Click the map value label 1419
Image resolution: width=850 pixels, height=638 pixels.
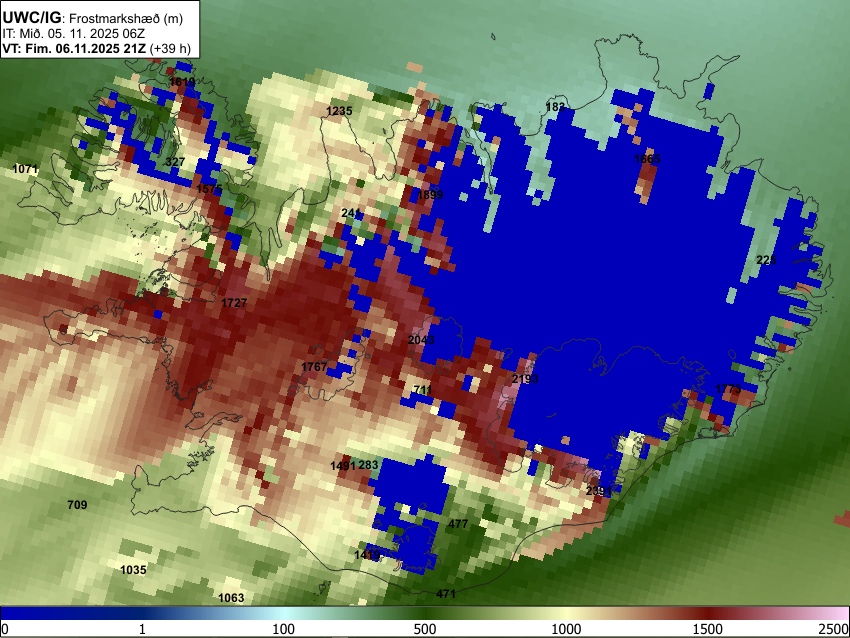367,555
